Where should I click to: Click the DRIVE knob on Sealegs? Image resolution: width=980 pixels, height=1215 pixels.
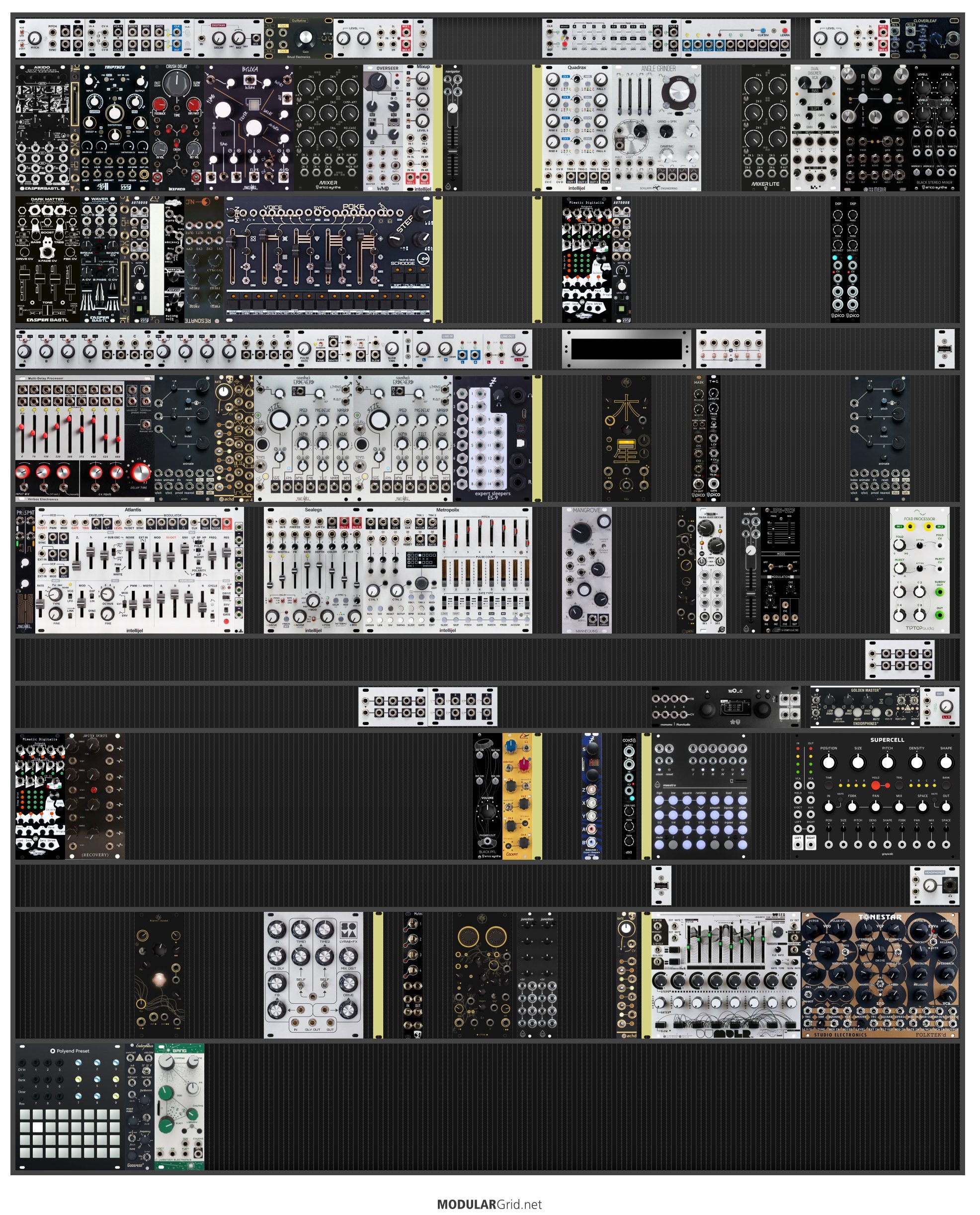click(x=272, y=616)
